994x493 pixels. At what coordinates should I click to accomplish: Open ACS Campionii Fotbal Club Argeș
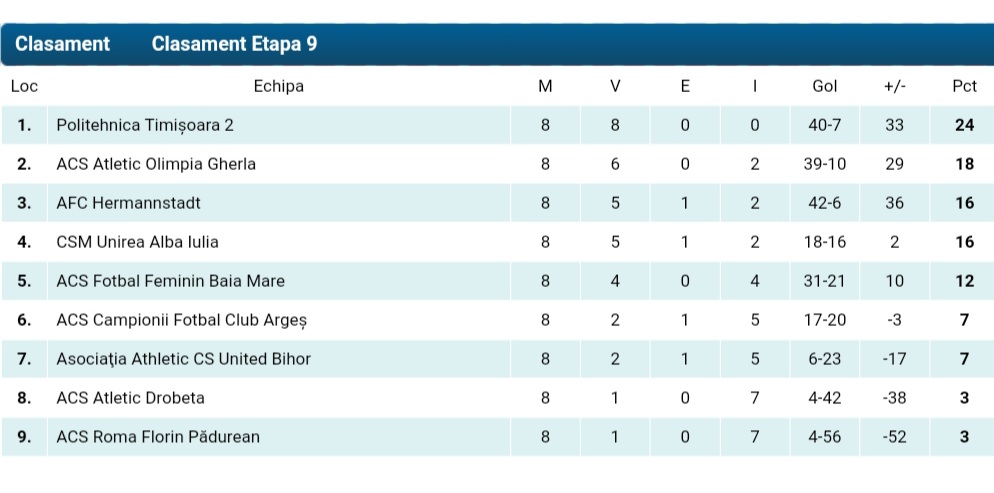coord(181,320)
